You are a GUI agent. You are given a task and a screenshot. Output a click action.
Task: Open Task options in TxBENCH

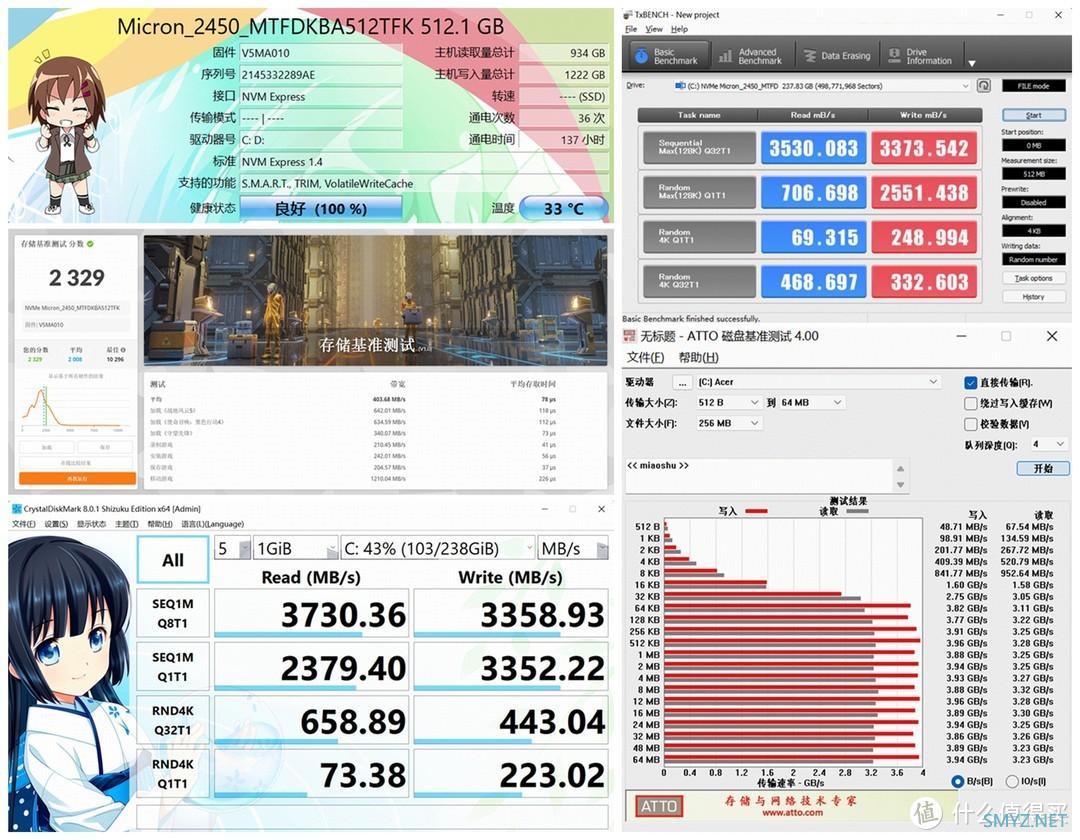coord(1033,278)
